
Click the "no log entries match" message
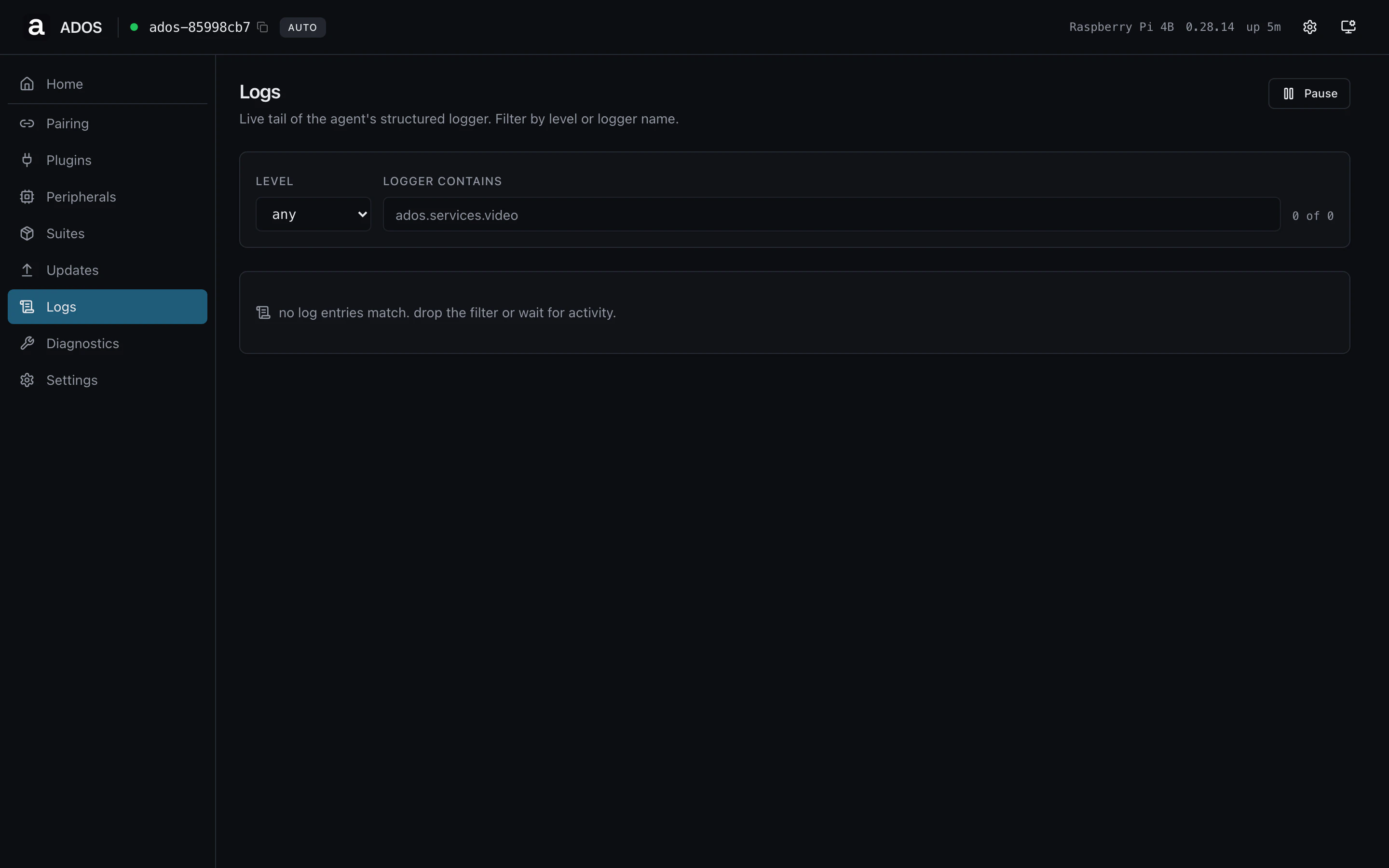[x=447, y=312]
